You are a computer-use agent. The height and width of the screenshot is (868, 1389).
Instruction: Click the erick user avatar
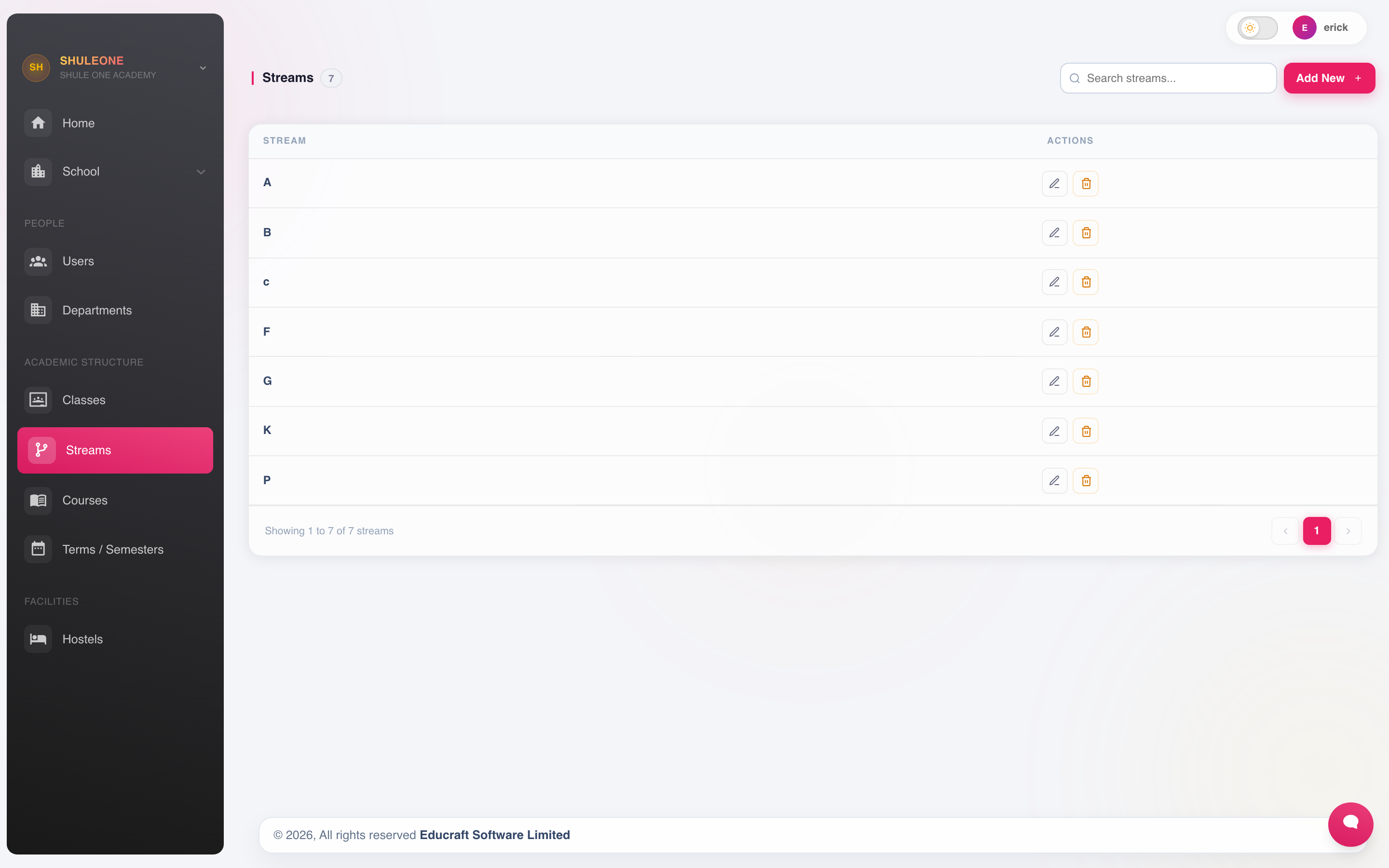[1304, 27]
